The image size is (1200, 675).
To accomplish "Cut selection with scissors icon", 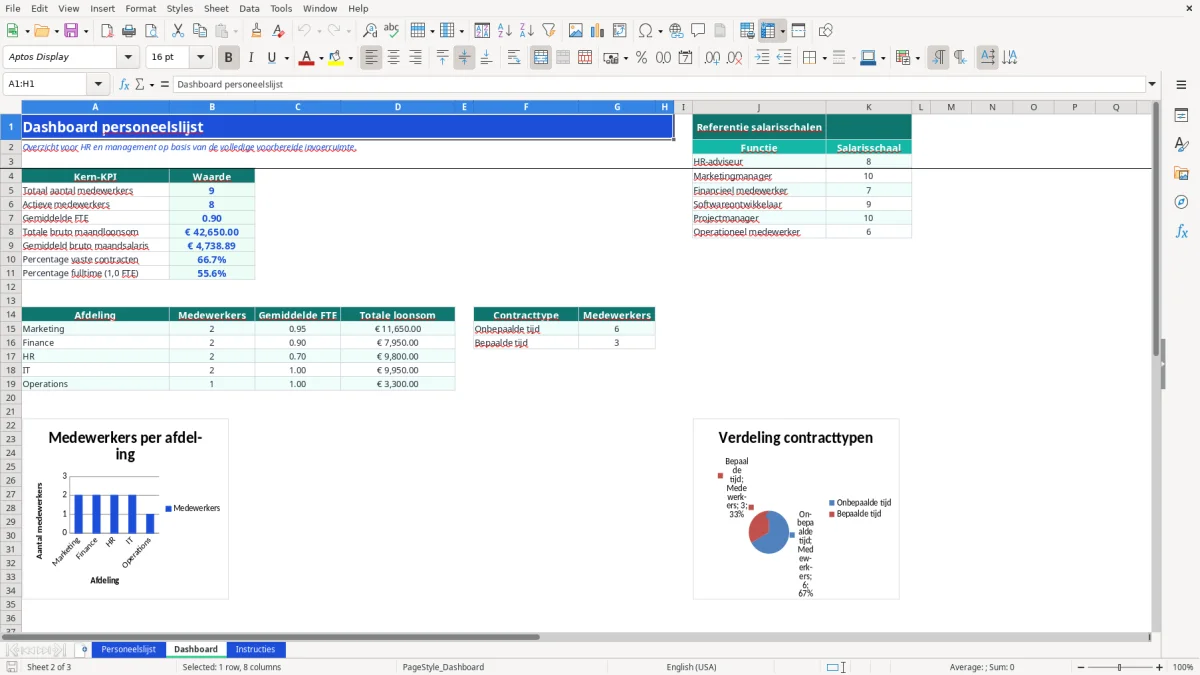I will click(x=178, y=31).
